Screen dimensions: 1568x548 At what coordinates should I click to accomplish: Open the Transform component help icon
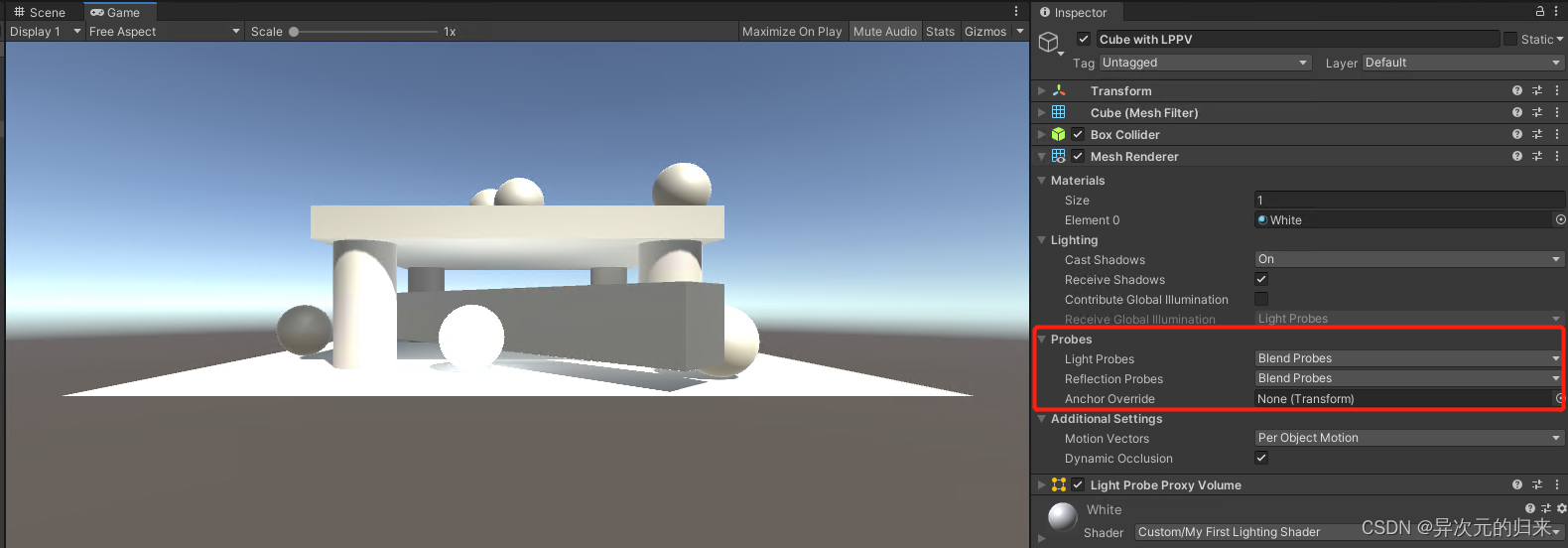[x=1516, y=90]
